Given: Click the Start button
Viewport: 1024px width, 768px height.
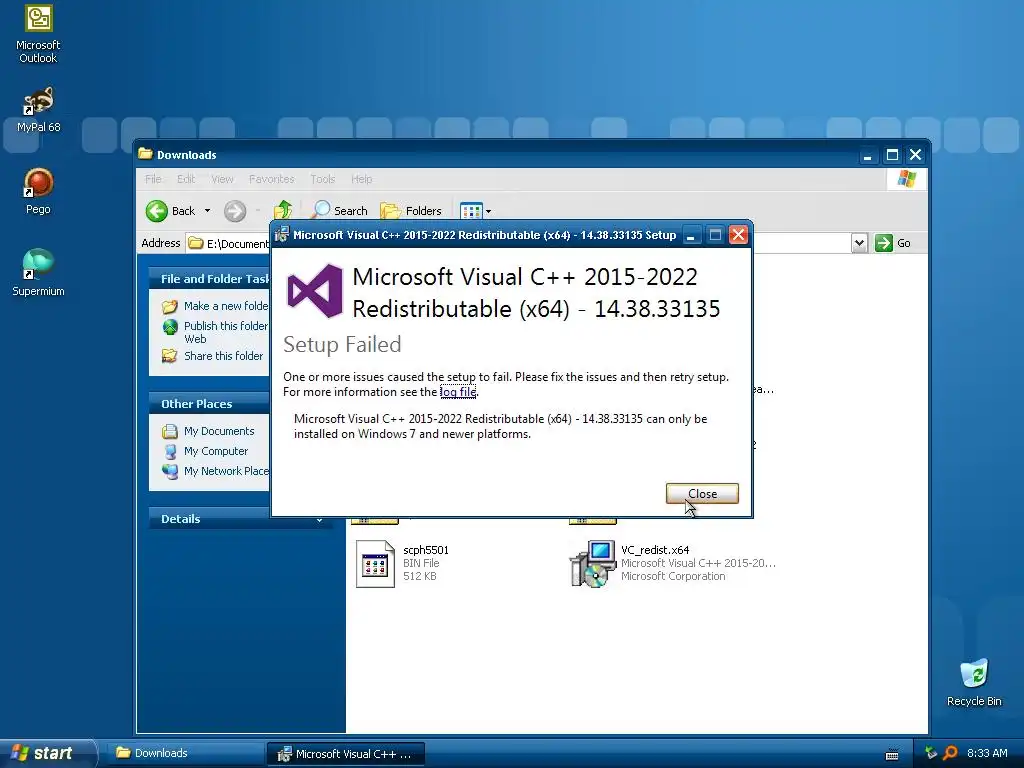Looking at the screenshot, I should click(47, 753).
